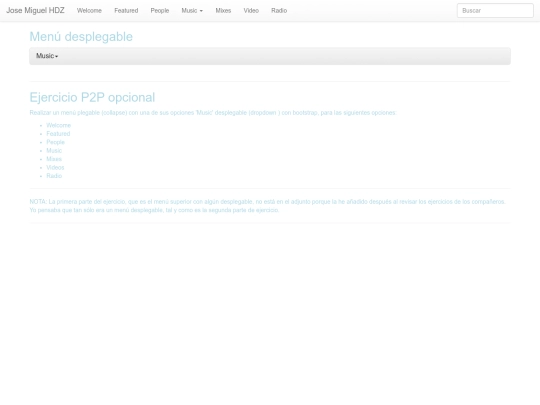Click the Jose Miguel HDZ brand link
This screenshot has width=540, height=405.
coord(35,10)
